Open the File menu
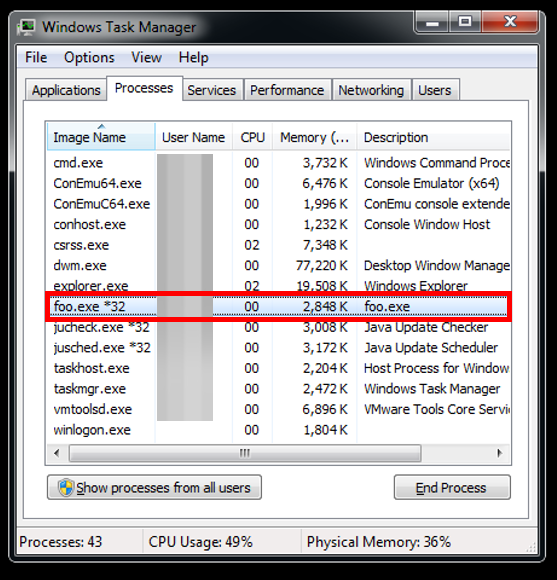 pyautogui.click(x=36, y=58)
